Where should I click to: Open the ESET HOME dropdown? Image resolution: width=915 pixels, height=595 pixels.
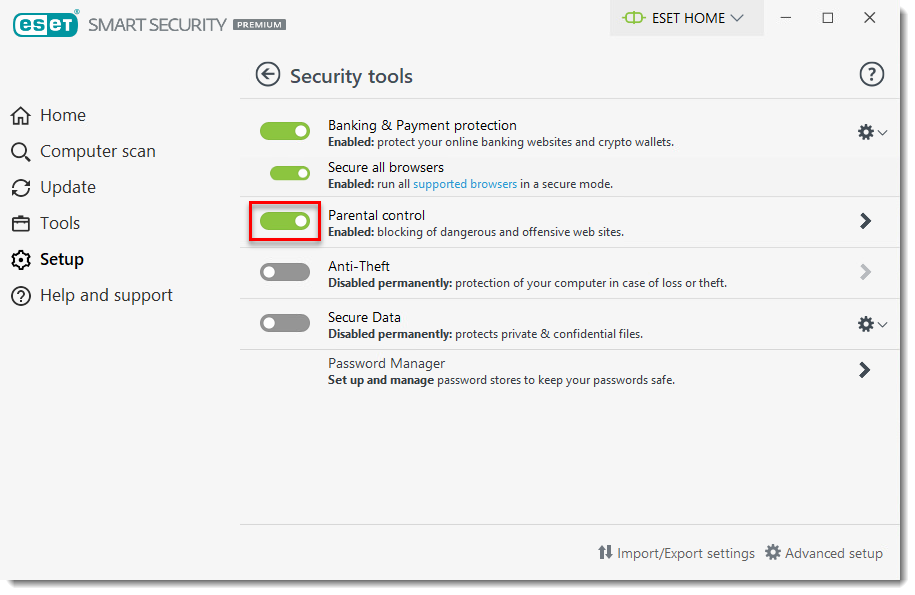coord(686,18)
